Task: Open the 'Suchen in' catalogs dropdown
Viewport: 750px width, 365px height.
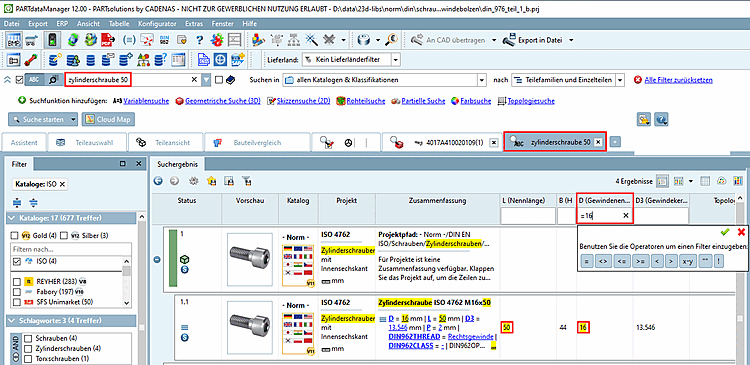Action: [482, 80]
